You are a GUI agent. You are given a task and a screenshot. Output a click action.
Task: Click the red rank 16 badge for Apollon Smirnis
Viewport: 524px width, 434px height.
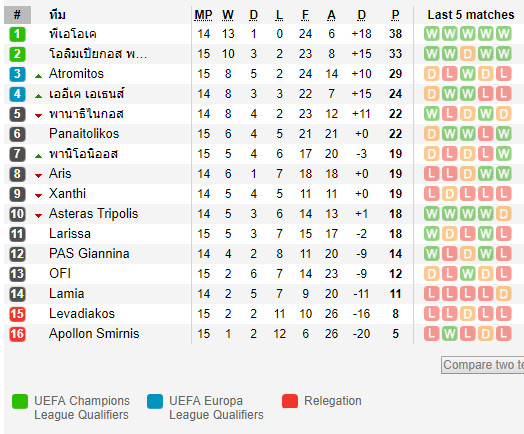point(17,334)
